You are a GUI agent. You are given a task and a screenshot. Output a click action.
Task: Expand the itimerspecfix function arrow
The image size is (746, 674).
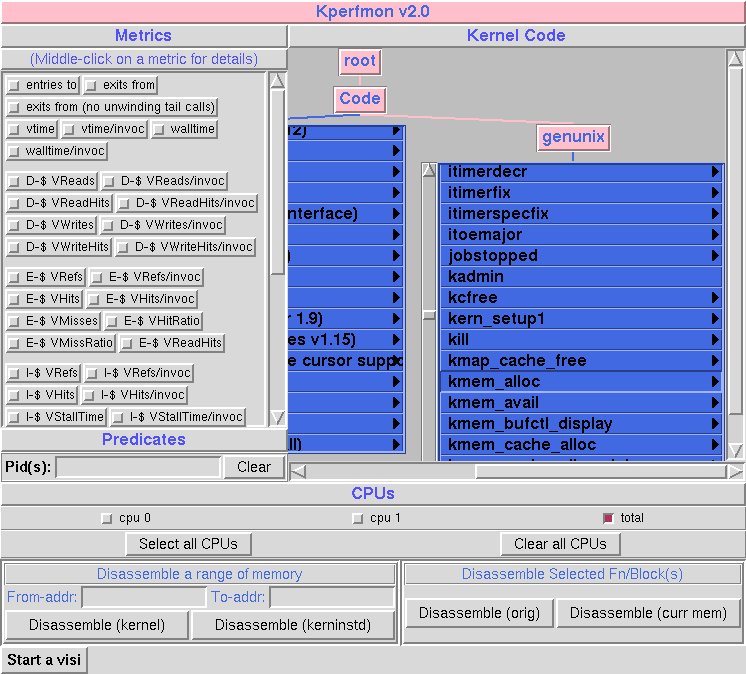coord(715,214)
